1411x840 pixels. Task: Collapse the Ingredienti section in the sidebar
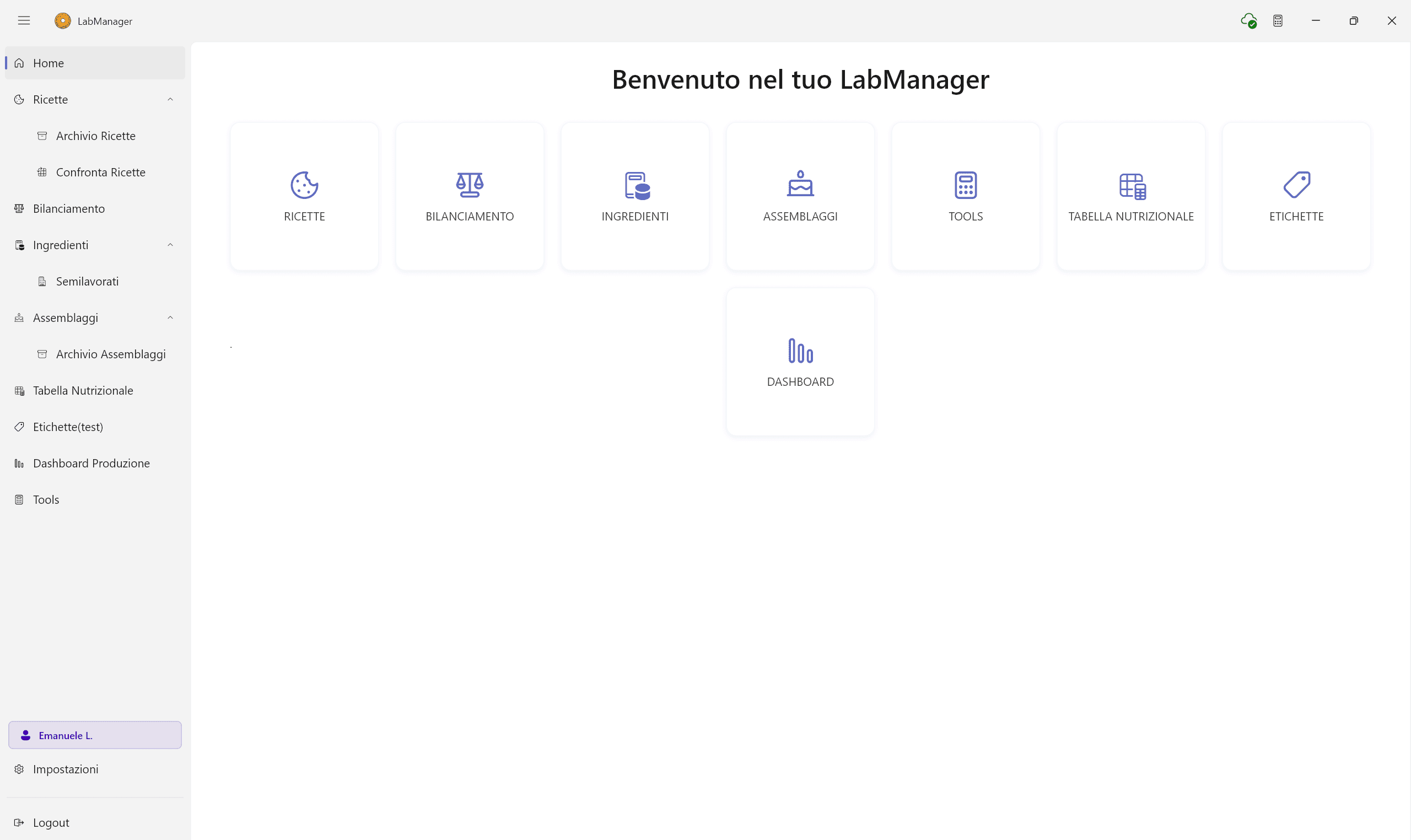pos(170,245)
